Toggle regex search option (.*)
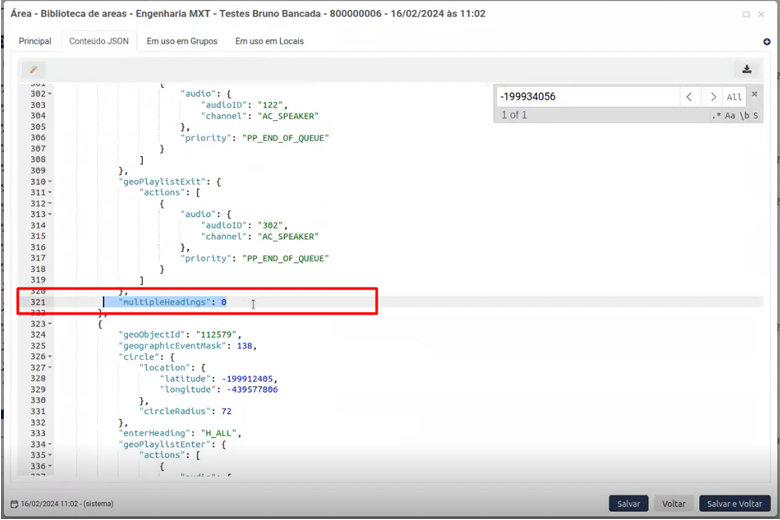The height and width of the screenshot is (520, 780). tap(716, 116)
